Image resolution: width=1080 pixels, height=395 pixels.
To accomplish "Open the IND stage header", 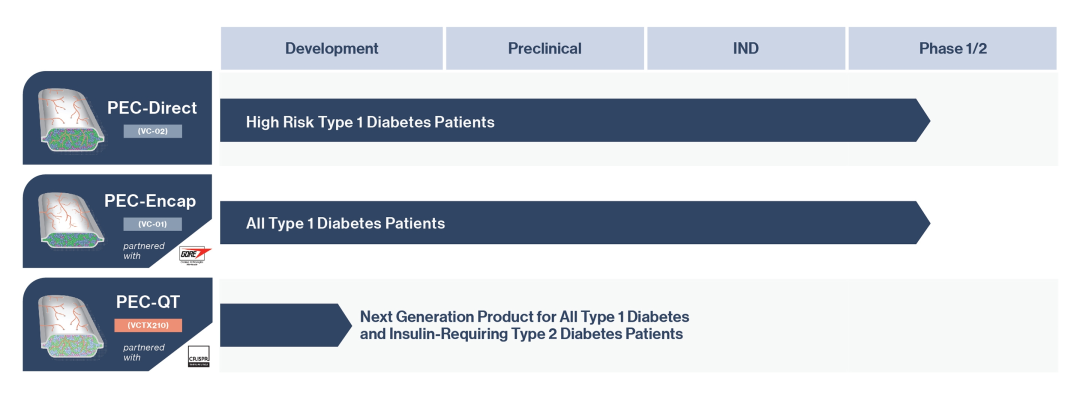I will coord(746,48).
